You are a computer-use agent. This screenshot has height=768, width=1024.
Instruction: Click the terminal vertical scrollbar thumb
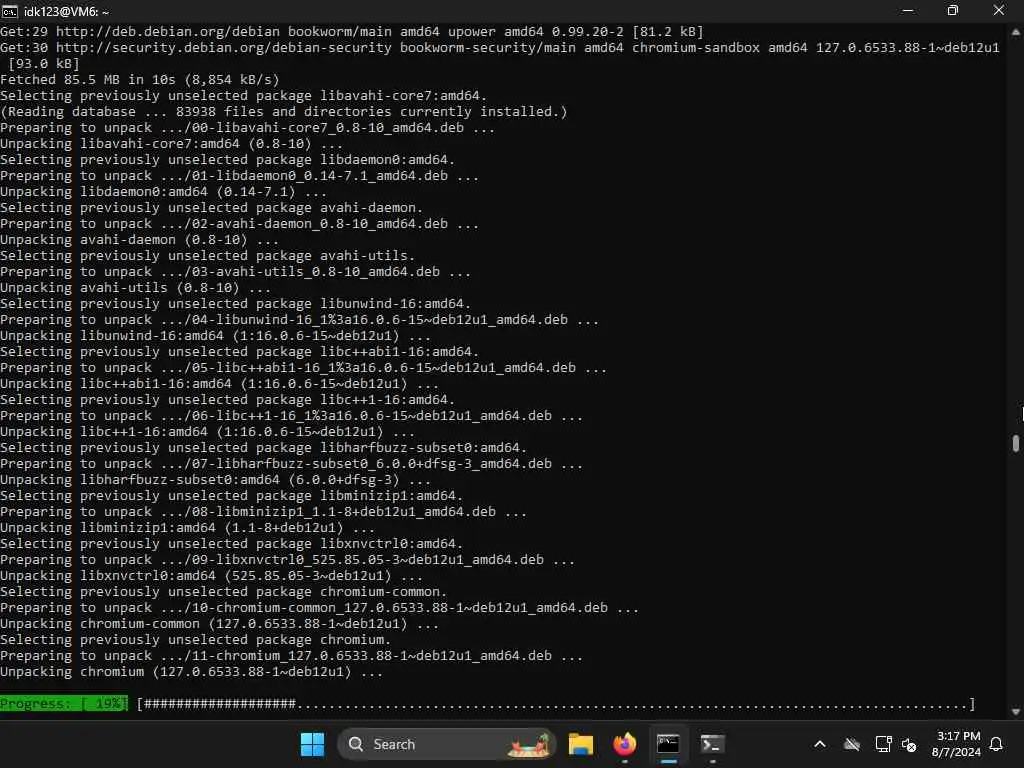[1016, 443]
